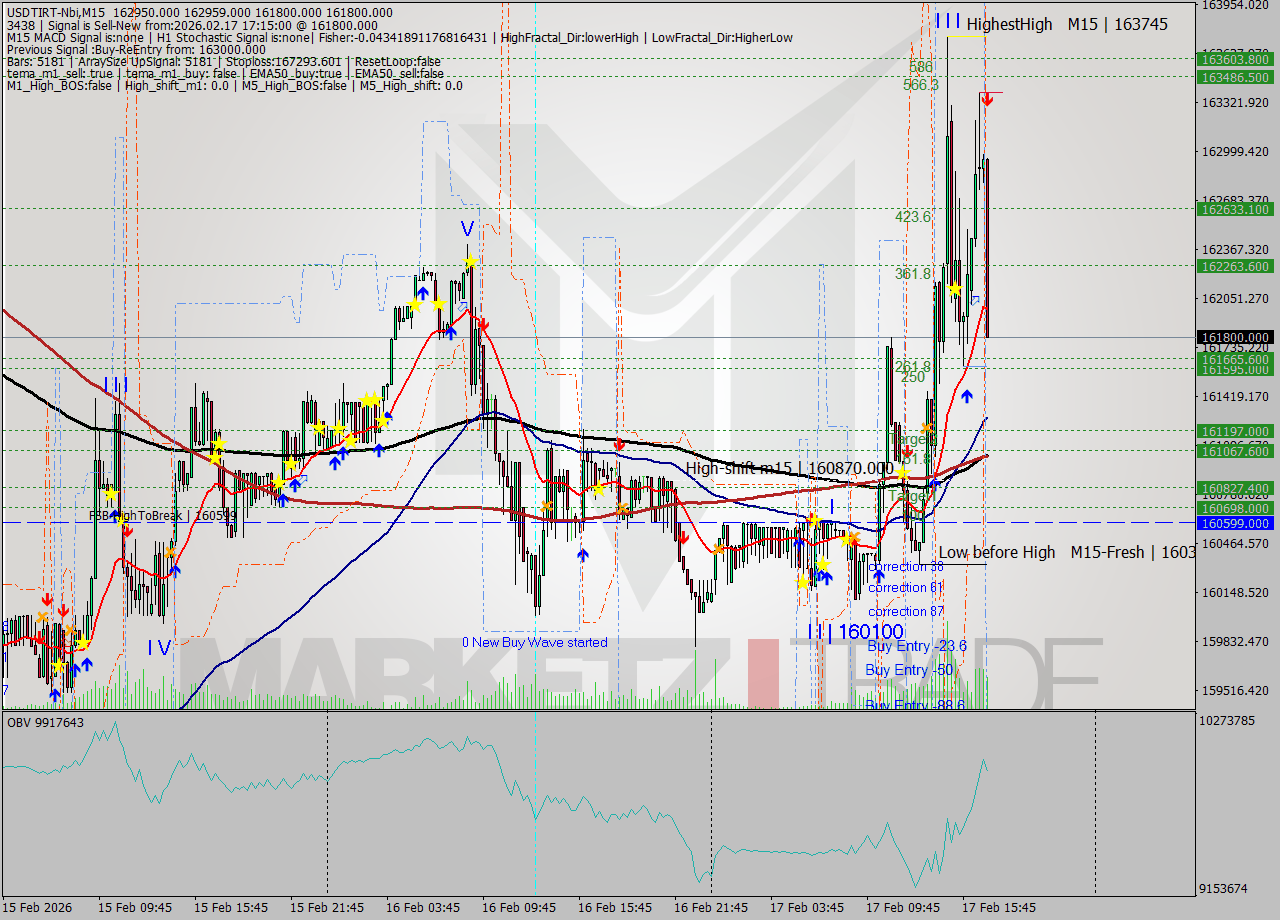Click the 0 New Buy Wave started text
Screen dimensions: 1280x920
click(x=535, y=642)
